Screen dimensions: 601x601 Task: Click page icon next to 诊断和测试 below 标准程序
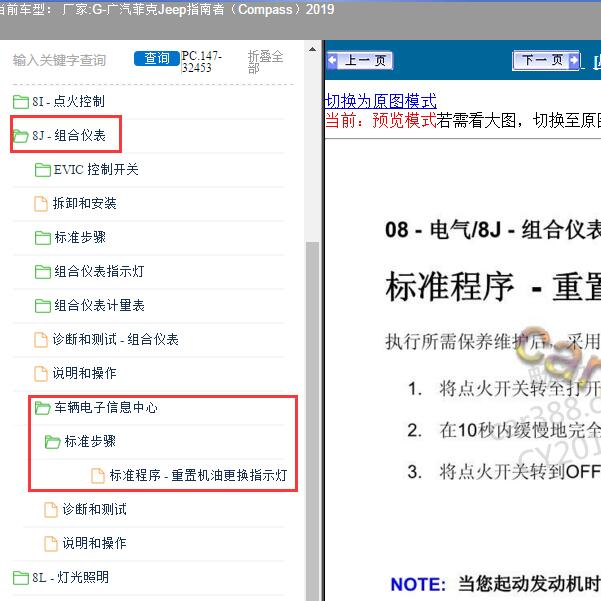(x=51, y=510)
